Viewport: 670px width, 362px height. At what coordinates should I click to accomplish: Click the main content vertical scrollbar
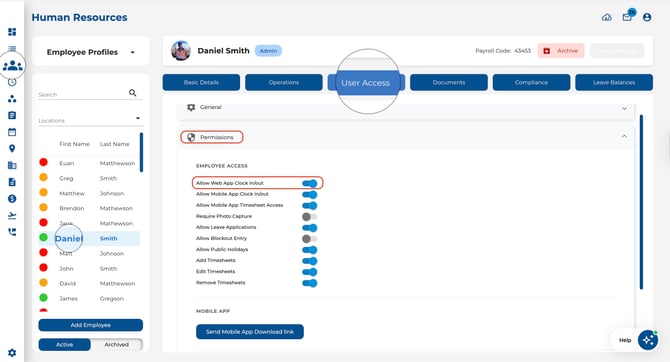point(641,202)
